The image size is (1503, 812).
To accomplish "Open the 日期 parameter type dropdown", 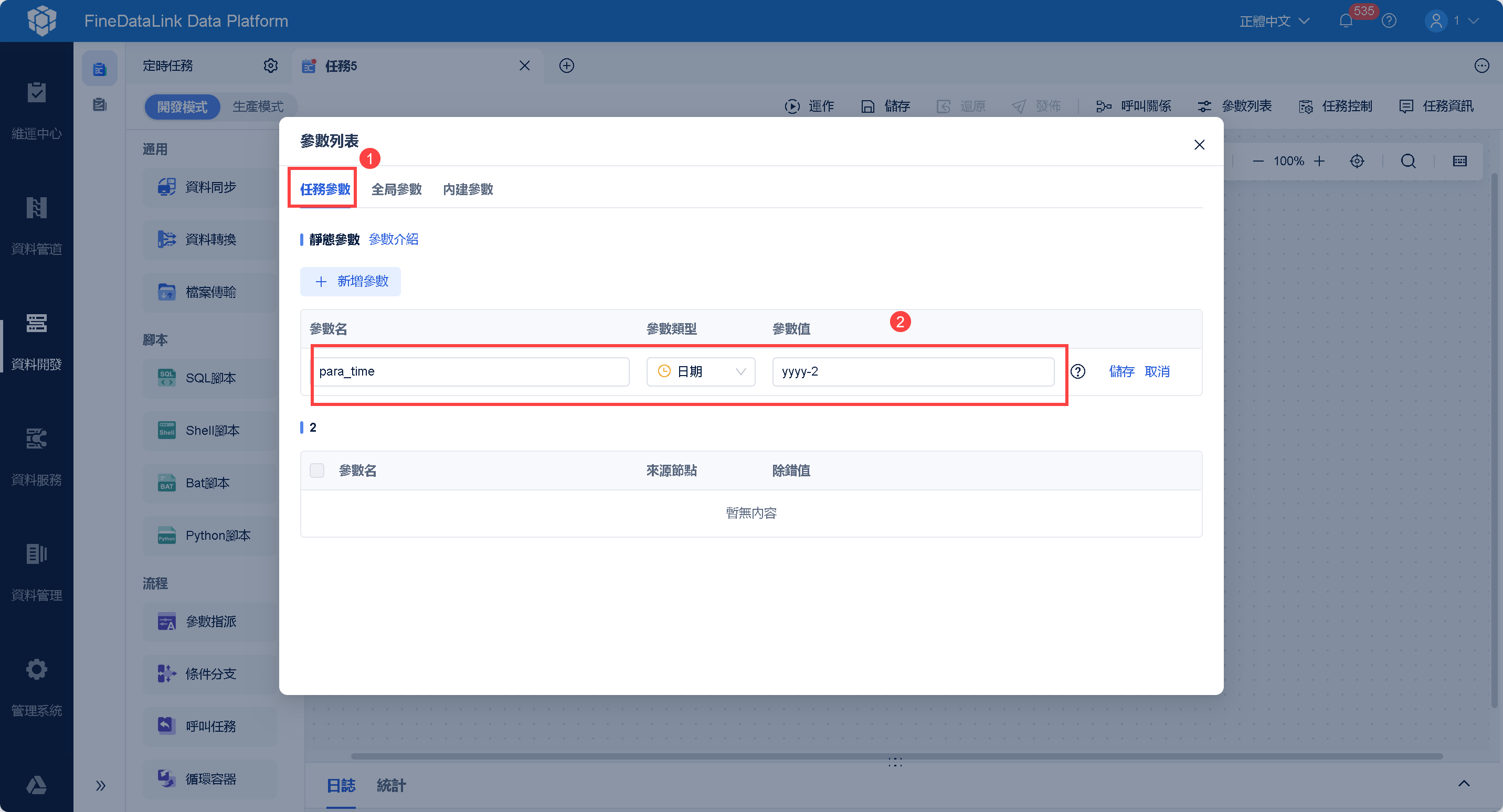I will coord(700,371).
